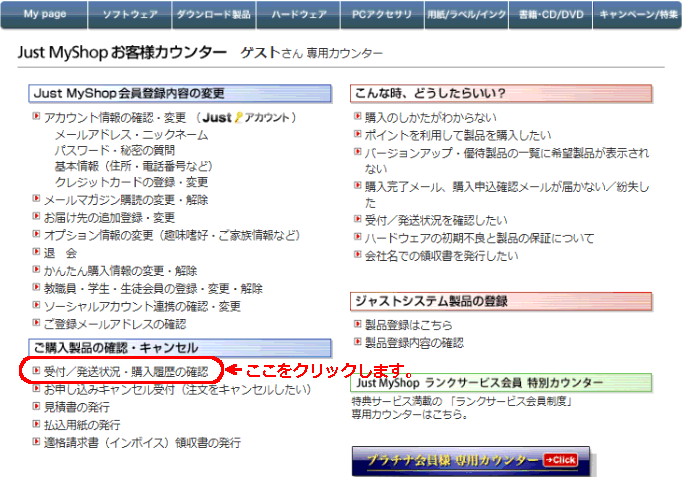This screenshot has height=477, width=683.
Task: Click red bullet beside ハードウェアの初期不良と製品の保証
Action: click(358, 237)
